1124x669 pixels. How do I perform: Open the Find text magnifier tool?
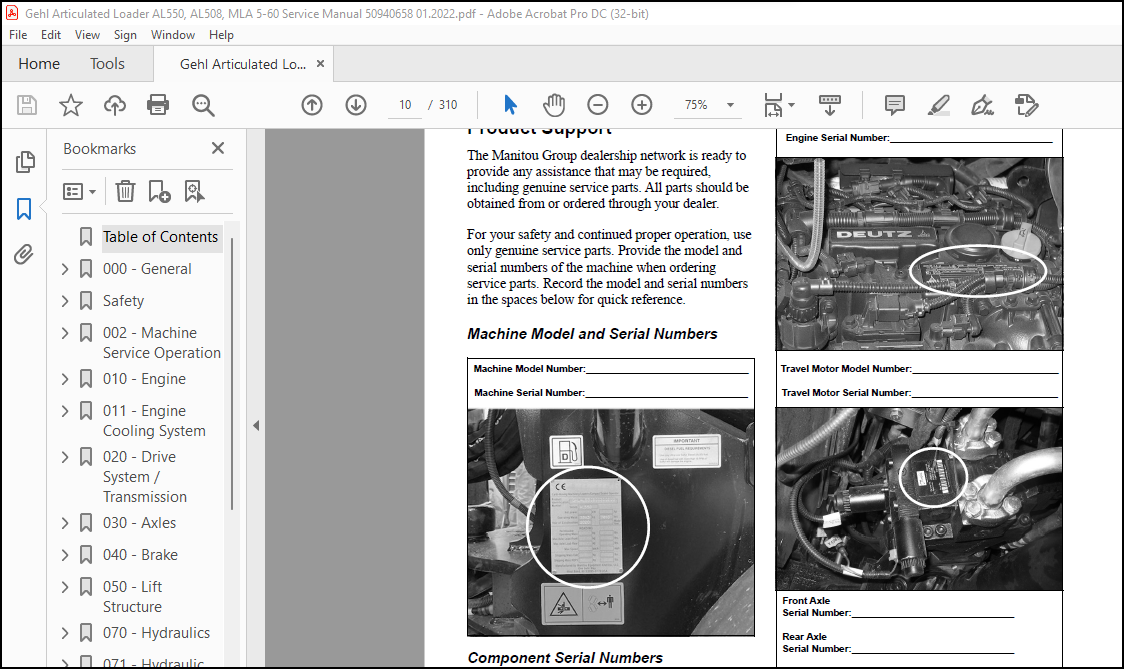click(x=203, y=105)
